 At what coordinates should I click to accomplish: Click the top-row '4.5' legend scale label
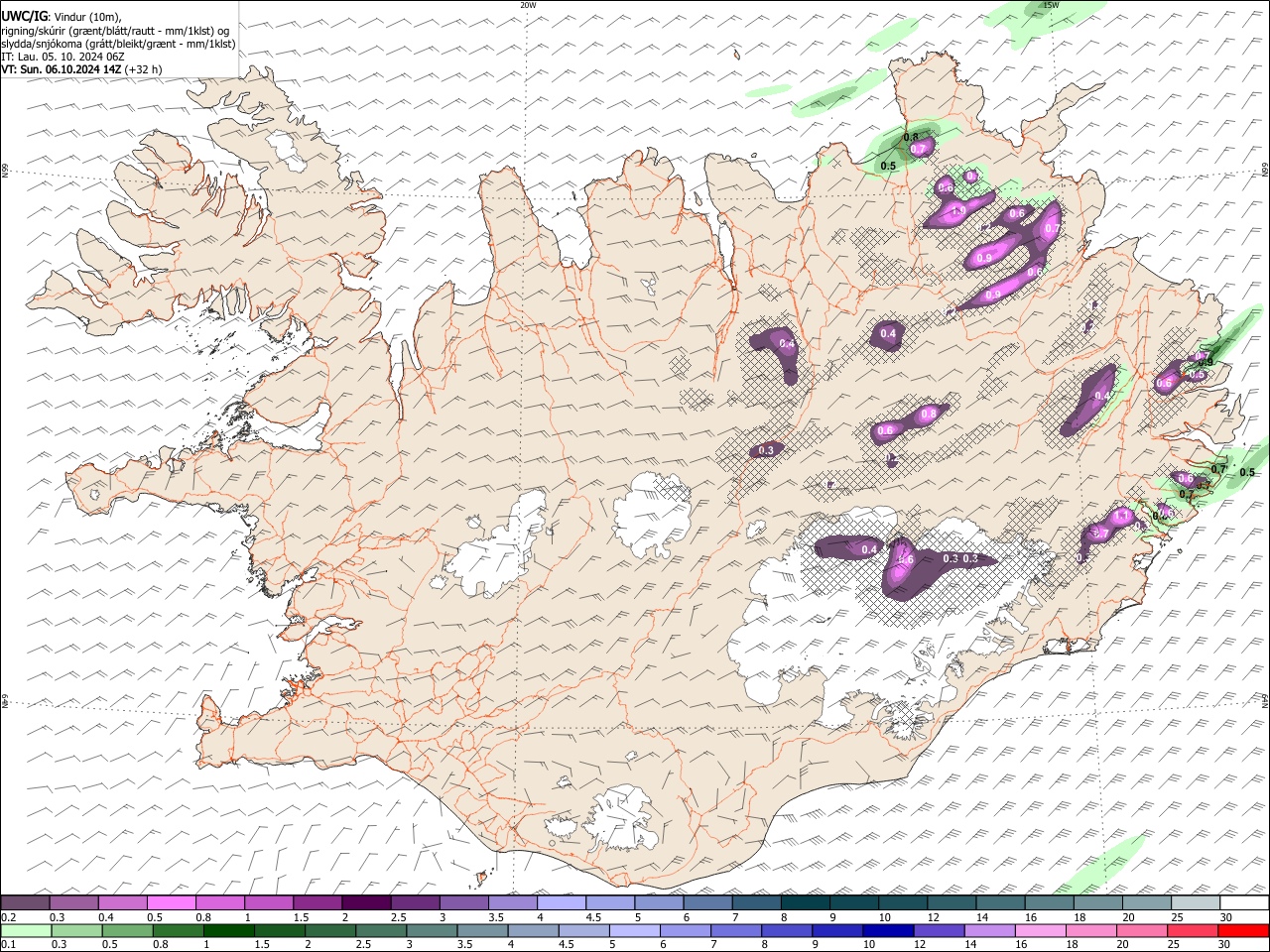(593, 917)
